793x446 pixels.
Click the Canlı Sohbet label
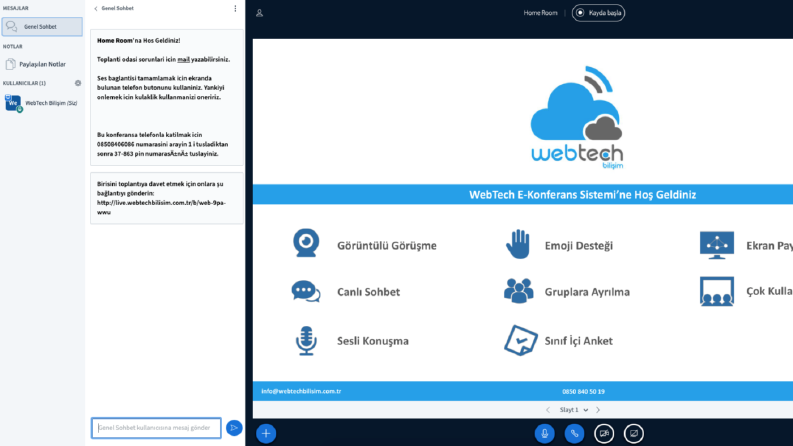tap(368, 292)
